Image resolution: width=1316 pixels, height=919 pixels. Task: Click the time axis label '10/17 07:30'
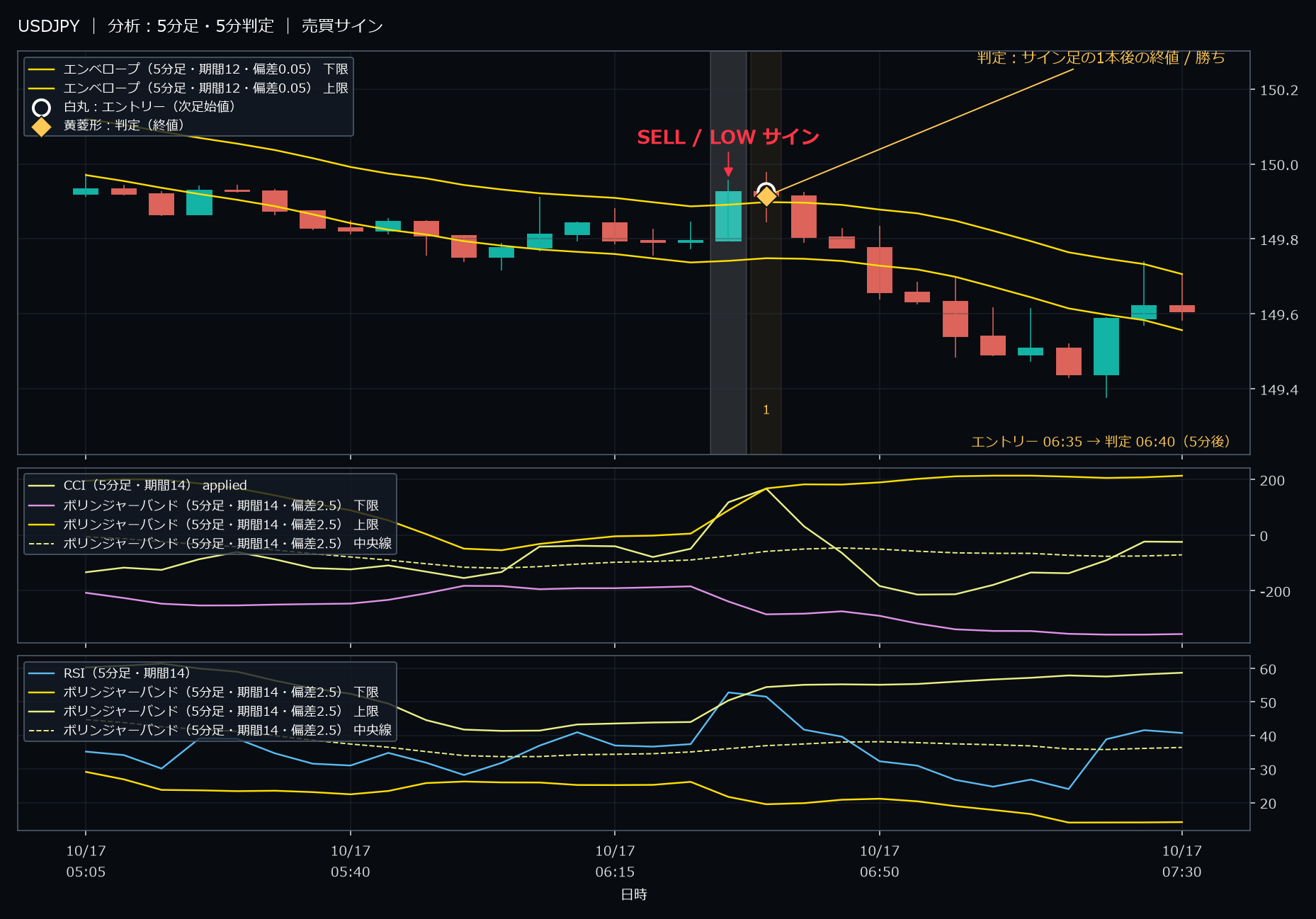pyautogui.click(x=1181, y=861)
